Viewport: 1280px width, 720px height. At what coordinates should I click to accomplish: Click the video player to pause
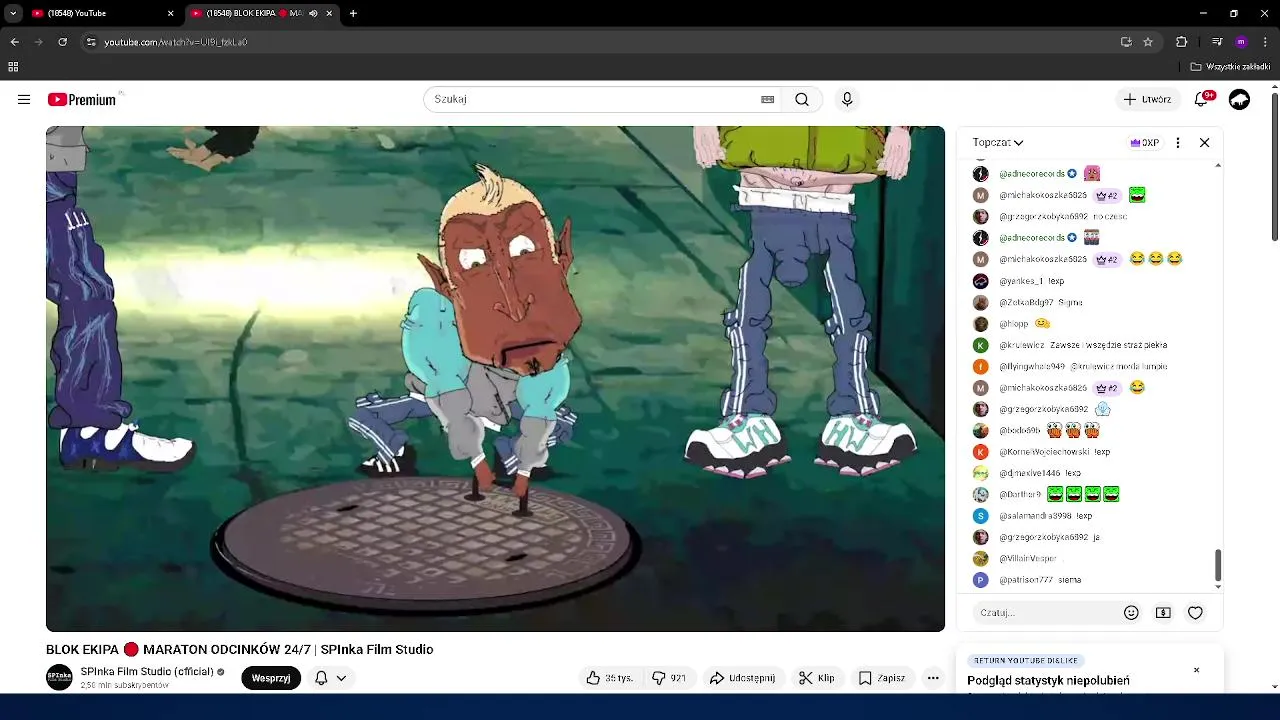point(495,378)
